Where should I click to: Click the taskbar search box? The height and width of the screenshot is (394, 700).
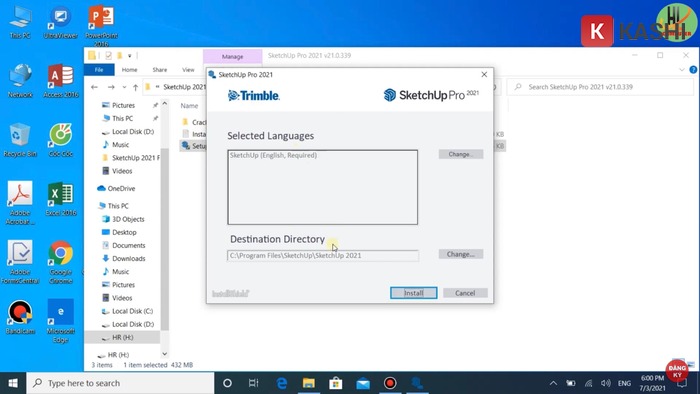121,383
